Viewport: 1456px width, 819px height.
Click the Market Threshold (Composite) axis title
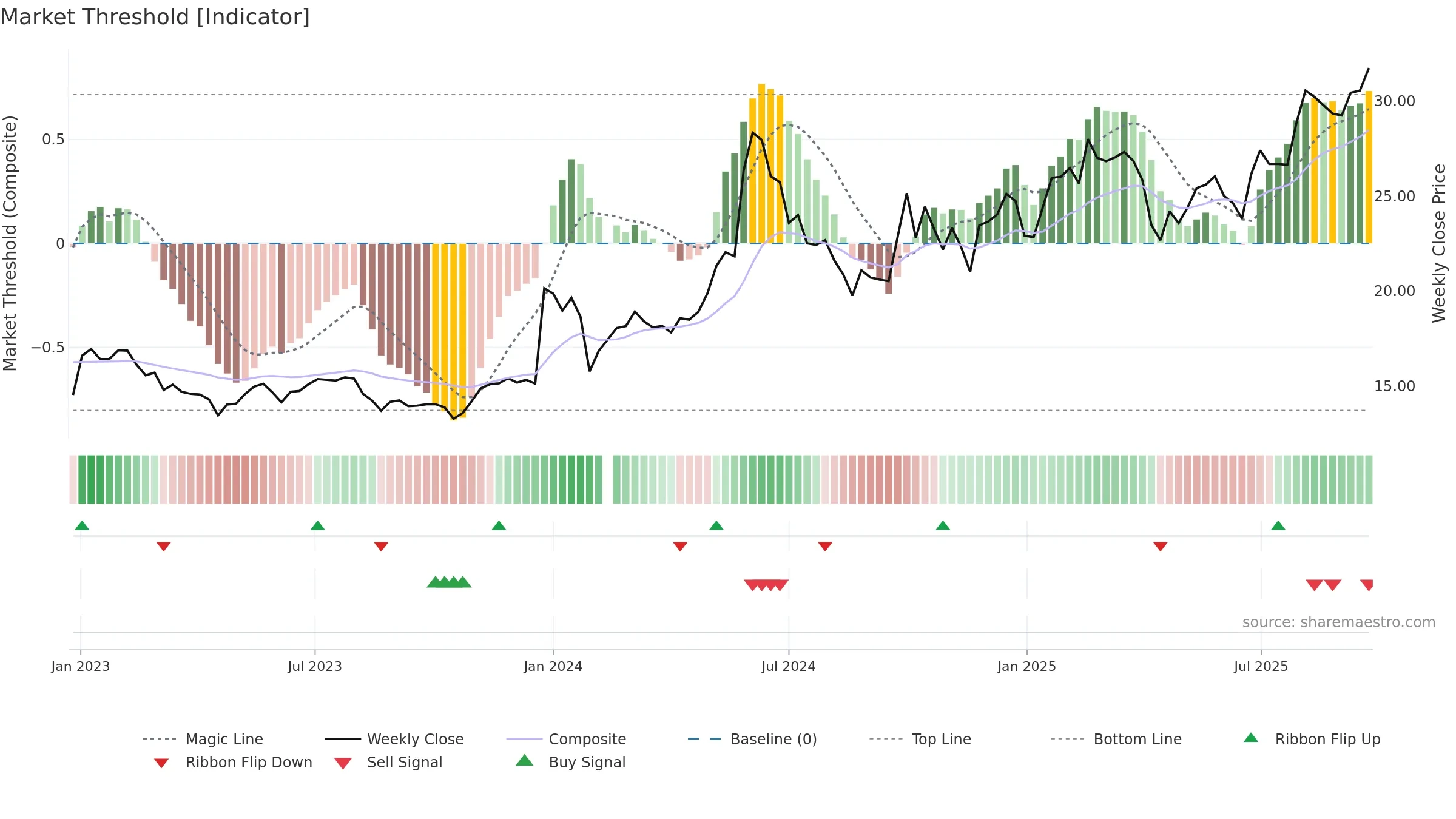[10, 243]
